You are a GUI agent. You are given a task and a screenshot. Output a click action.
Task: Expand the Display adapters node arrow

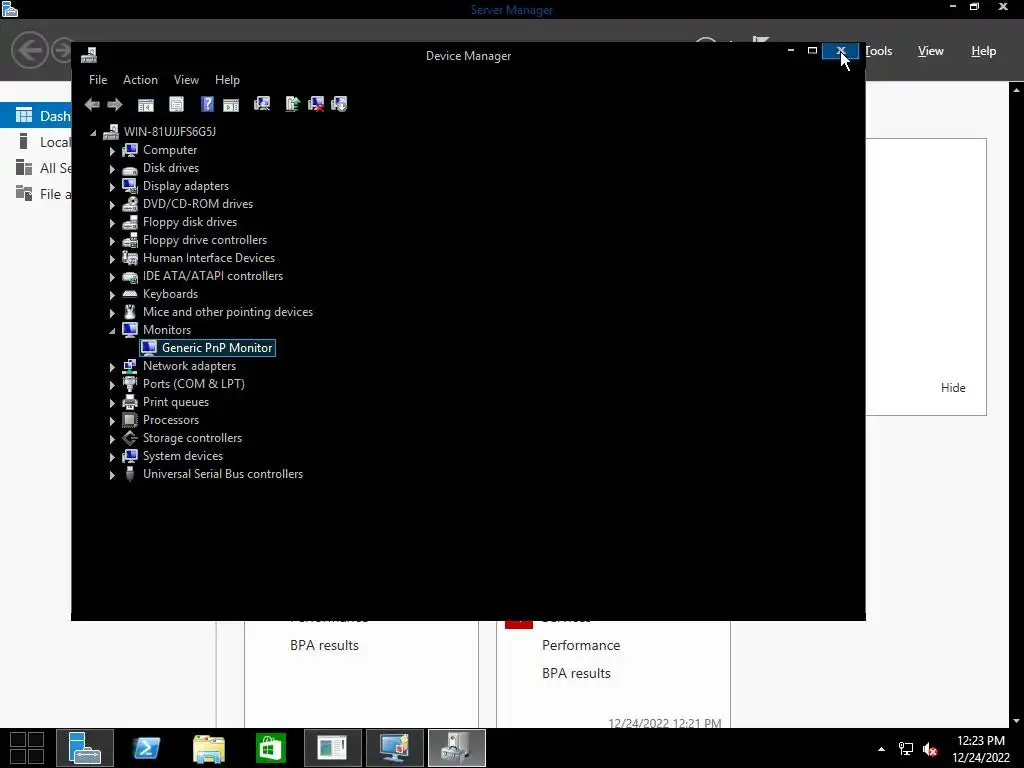(112, 187)
